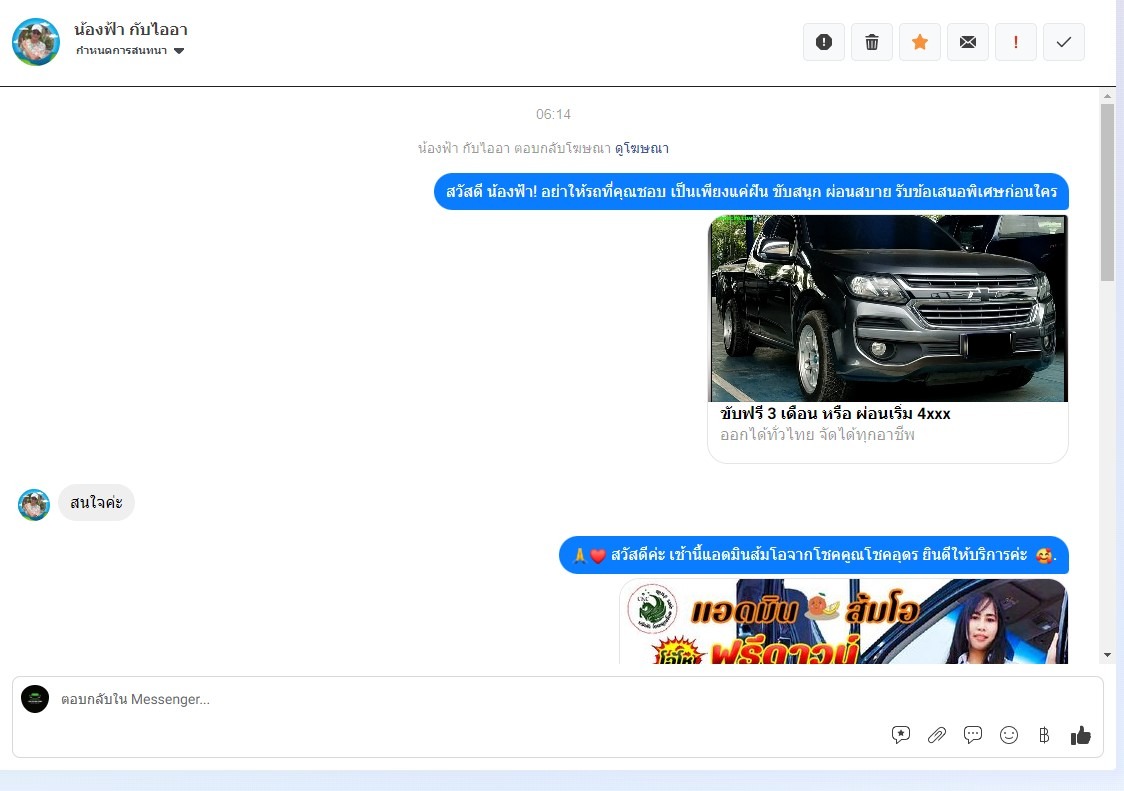This screenshot has width=1124, height=791.
Task: Click the chat scrollbar thumb
Action: tap(1108, 192)
